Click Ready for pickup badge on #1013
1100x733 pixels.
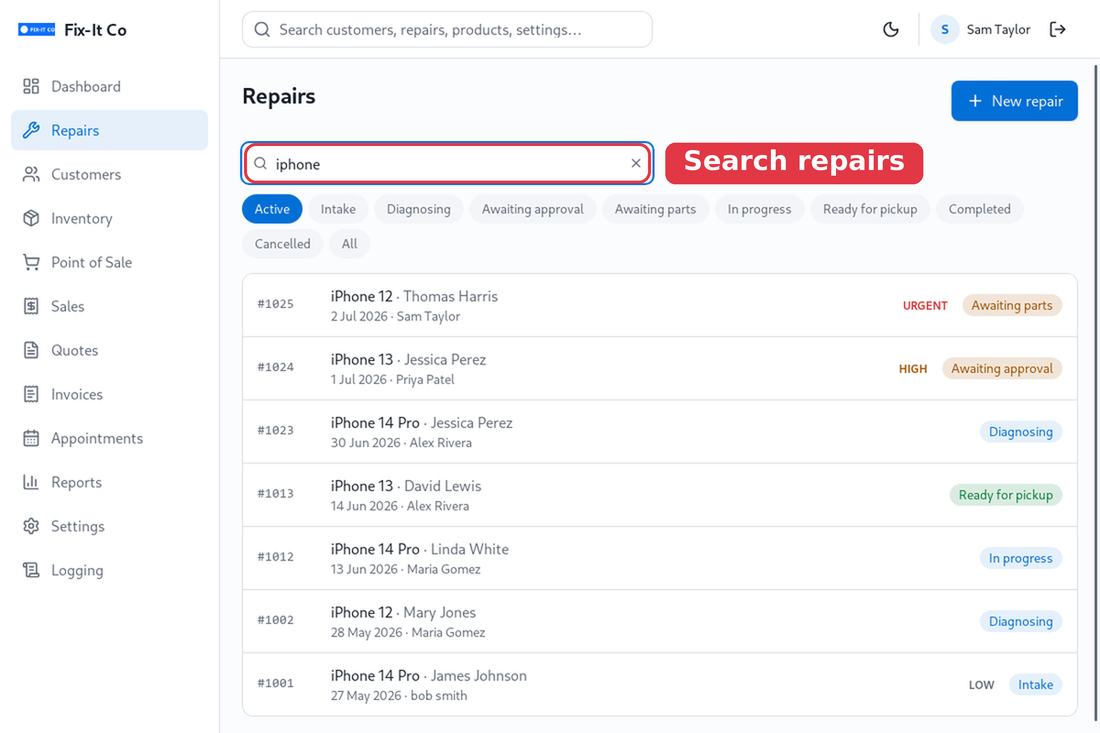[1005, 495]
